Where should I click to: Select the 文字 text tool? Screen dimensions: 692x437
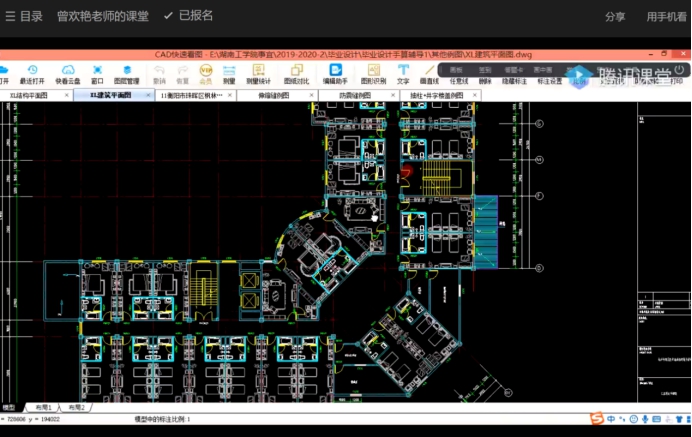tap(403, 73)
